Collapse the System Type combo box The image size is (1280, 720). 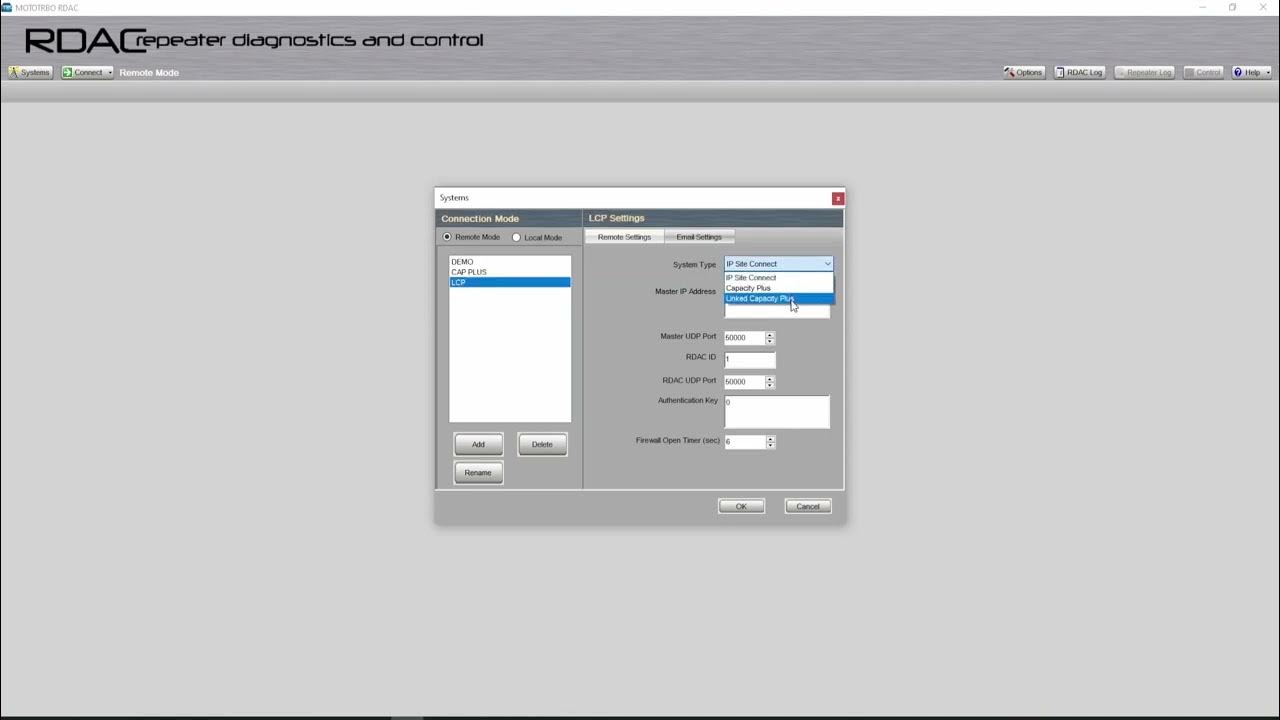(x=827, y=264)
